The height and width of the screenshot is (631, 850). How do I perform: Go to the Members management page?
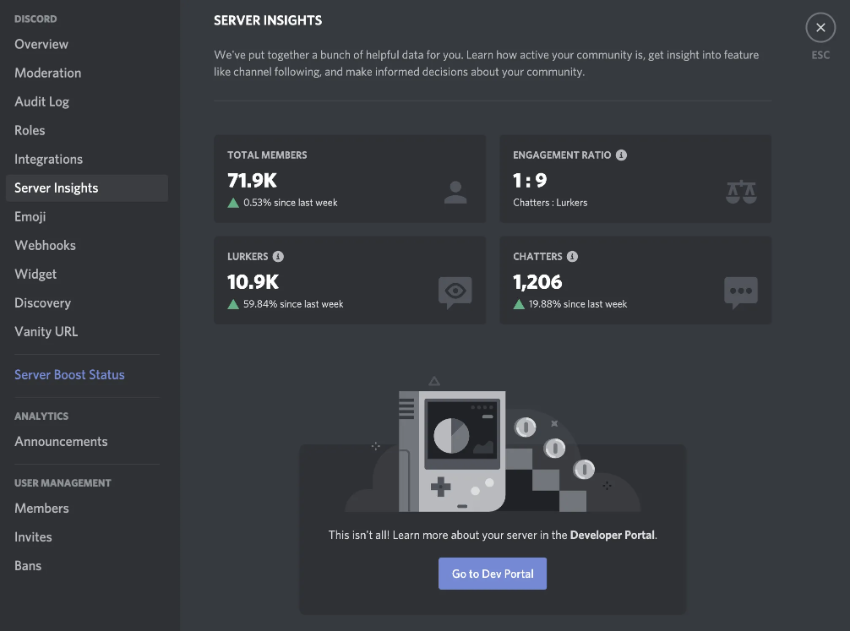click(41, 508)
